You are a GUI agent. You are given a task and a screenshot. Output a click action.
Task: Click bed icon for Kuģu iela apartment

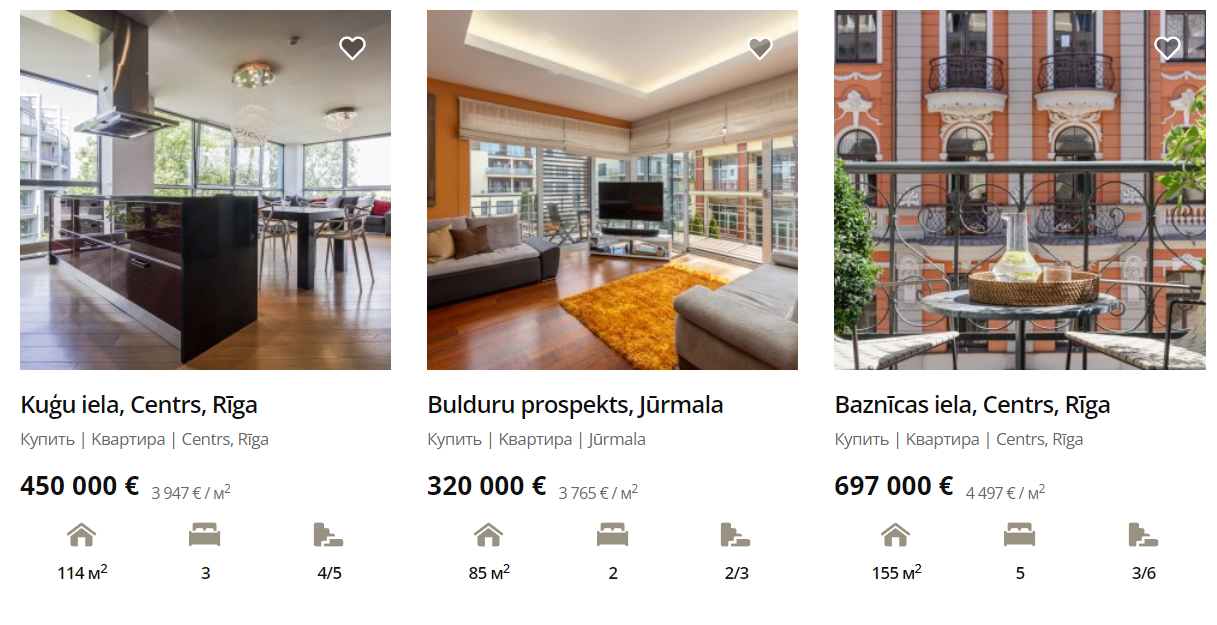point(205,535)
